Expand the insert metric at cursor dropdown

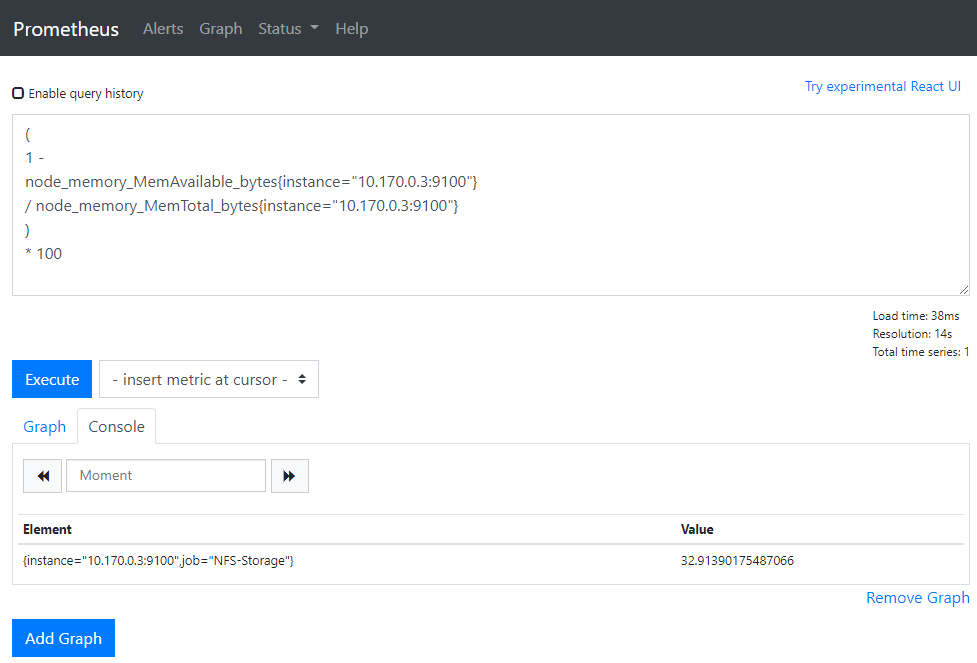click(208, 380)
